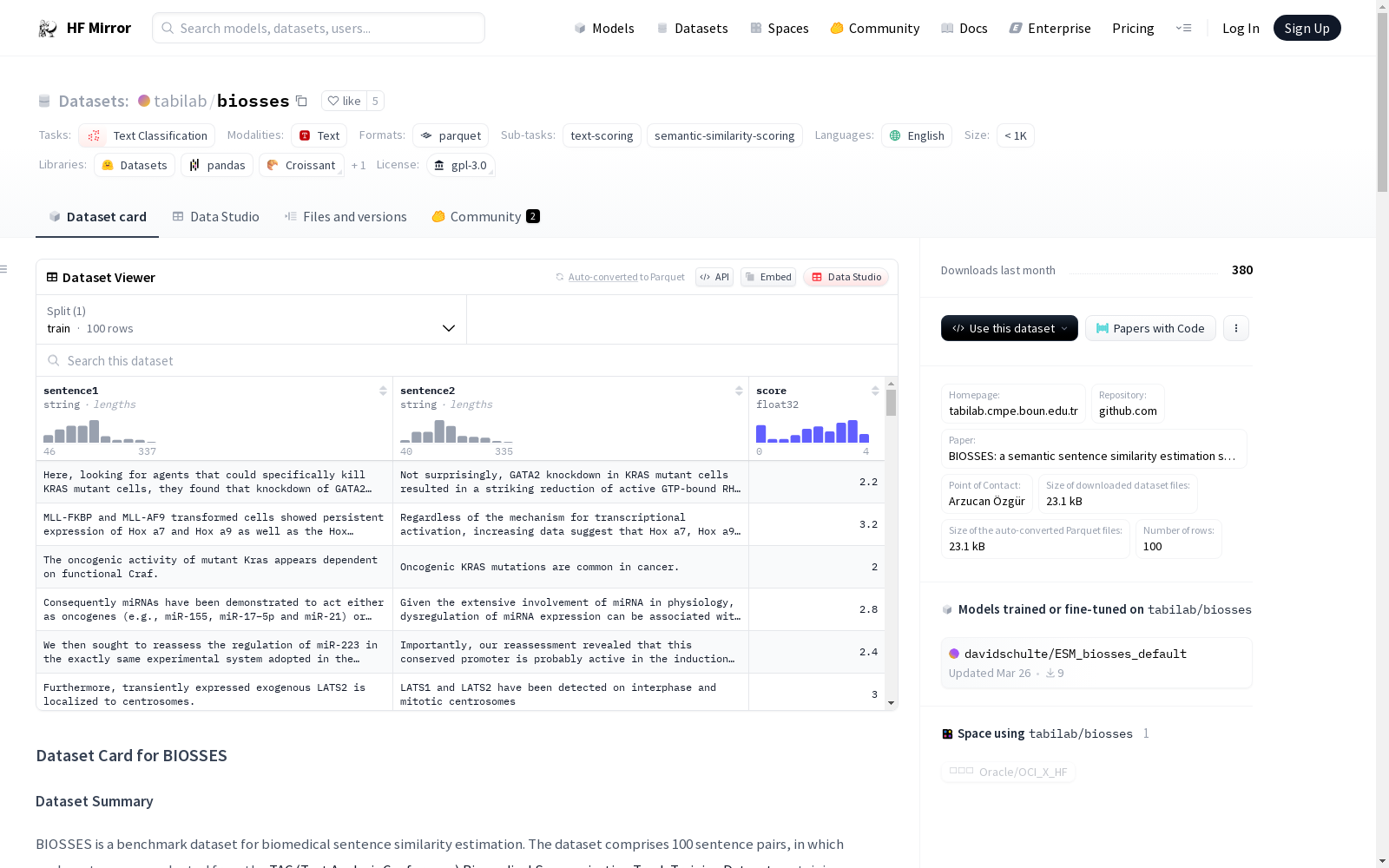Click the dataset viewer vertical scrollbar
1389x868 pixels.
pyautogui.click(x=891, y=403)
